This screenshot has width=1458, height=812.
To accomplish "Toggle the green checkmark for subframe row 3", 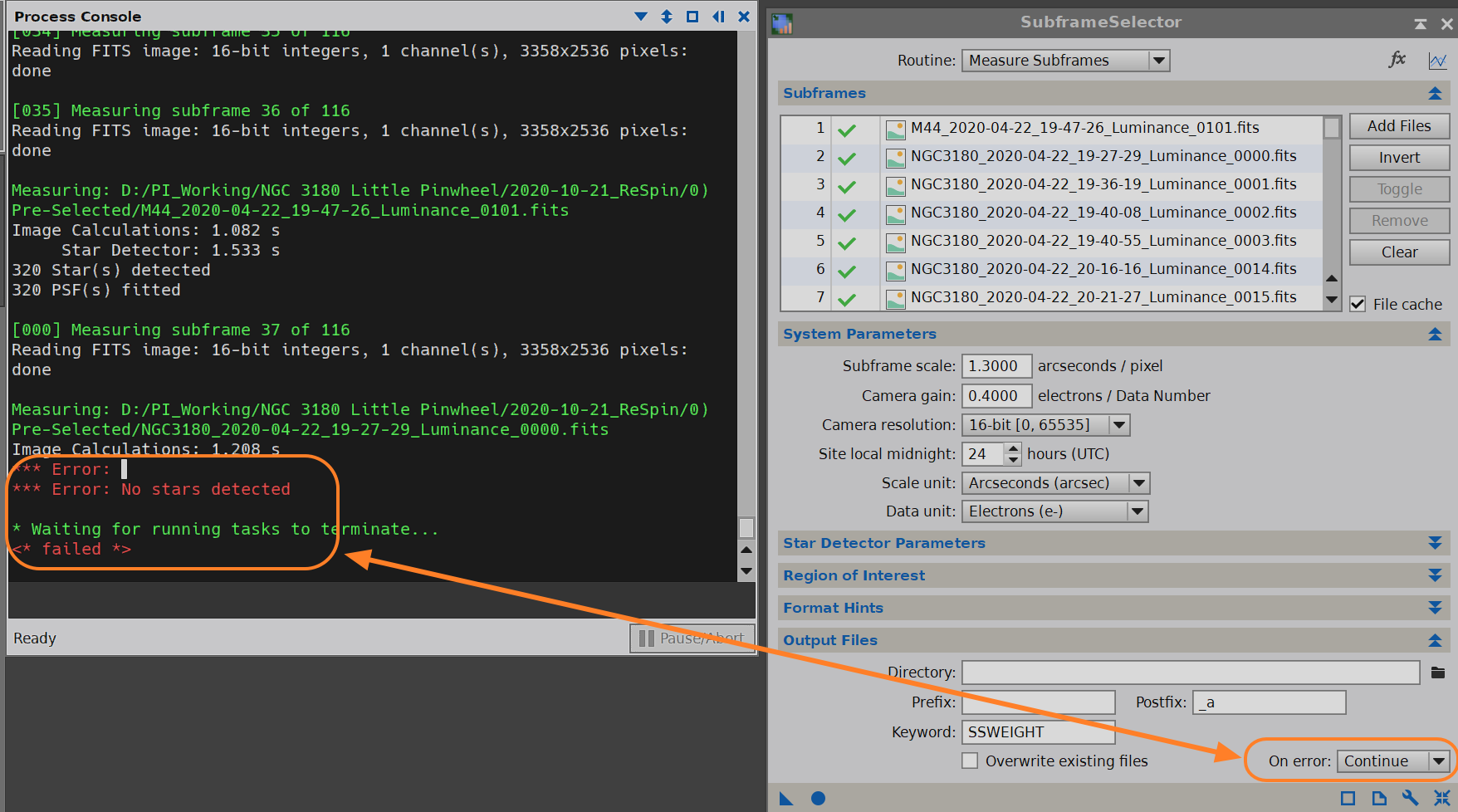I will pyautogui.click(x=847, y=187).
